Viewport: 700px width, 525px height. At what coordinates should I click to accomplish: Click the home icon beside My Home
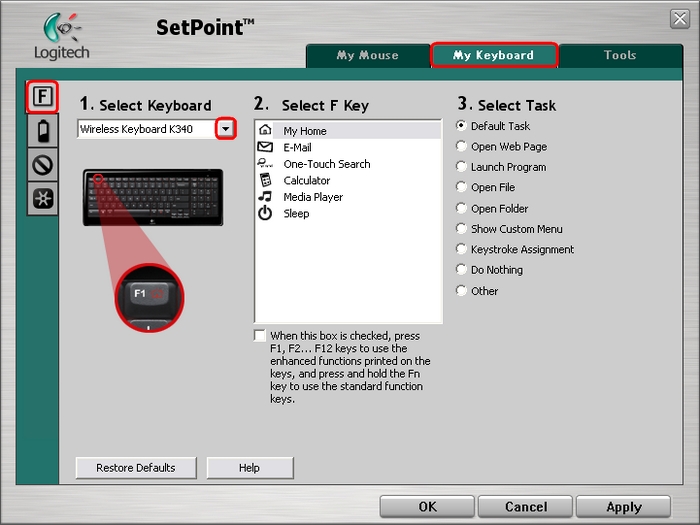pos(265,130)
